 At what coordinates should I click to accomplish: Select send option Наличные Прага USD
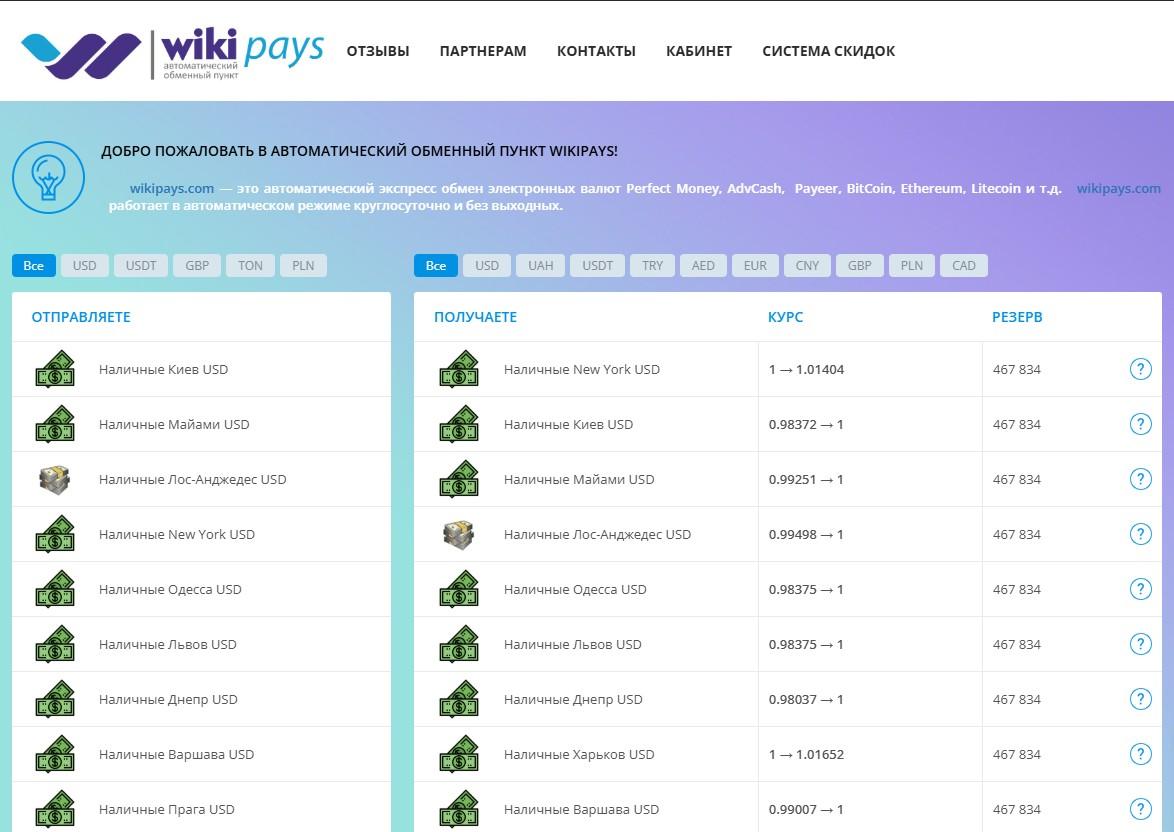(201, 807)
